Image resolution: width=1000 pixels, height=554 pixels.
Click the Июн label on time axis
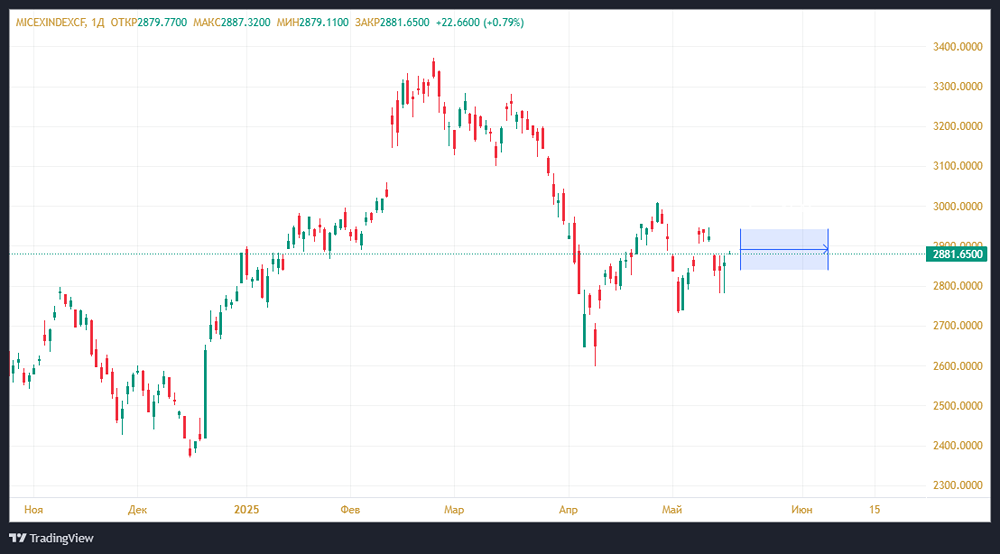tap(801, 509)
